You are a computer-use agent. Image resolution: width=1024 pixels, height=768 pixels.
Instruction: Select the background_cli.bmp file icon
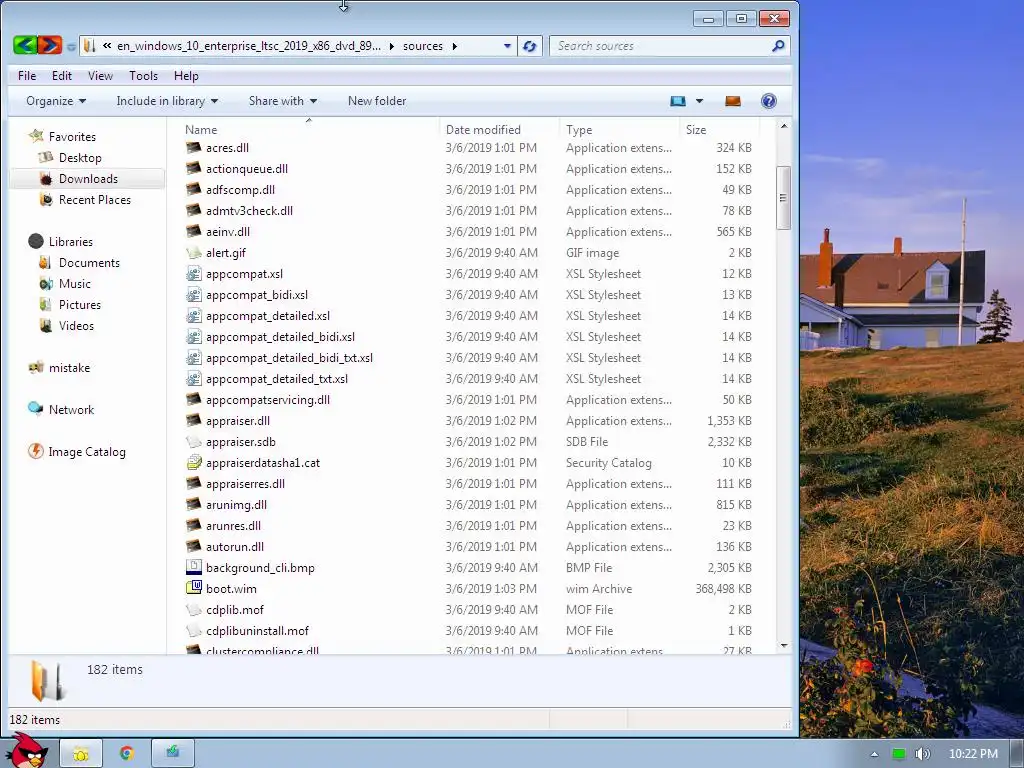point(193,568)
